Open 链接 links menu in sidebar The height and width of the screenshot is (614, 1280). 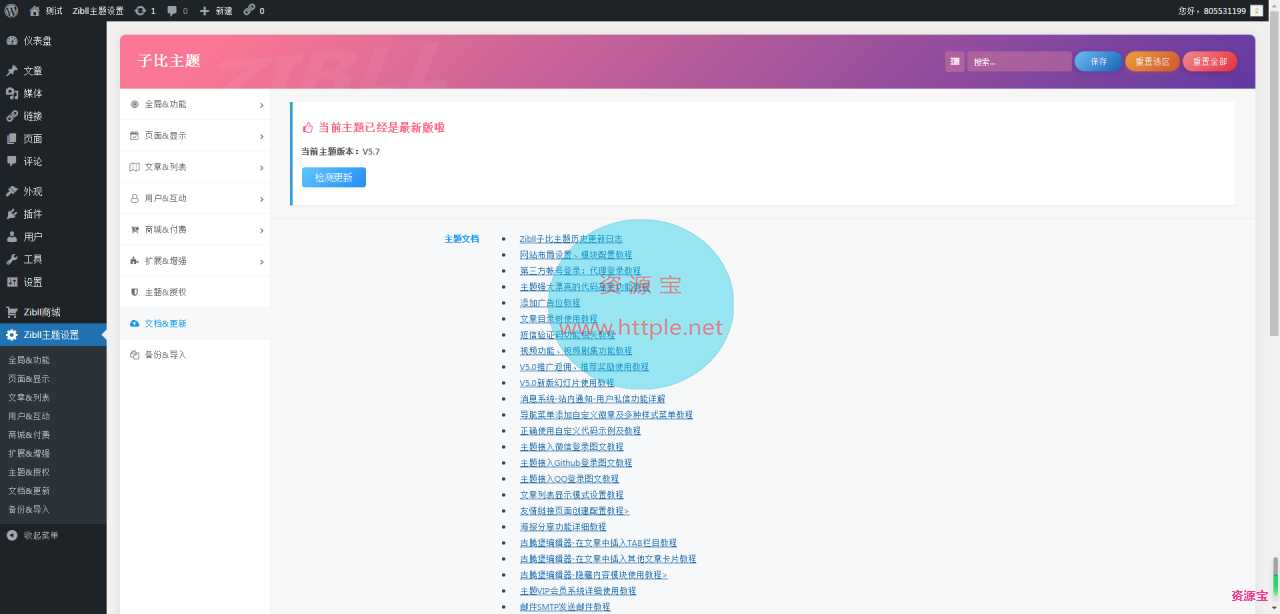pyautogui.click(x=53, y=116)
